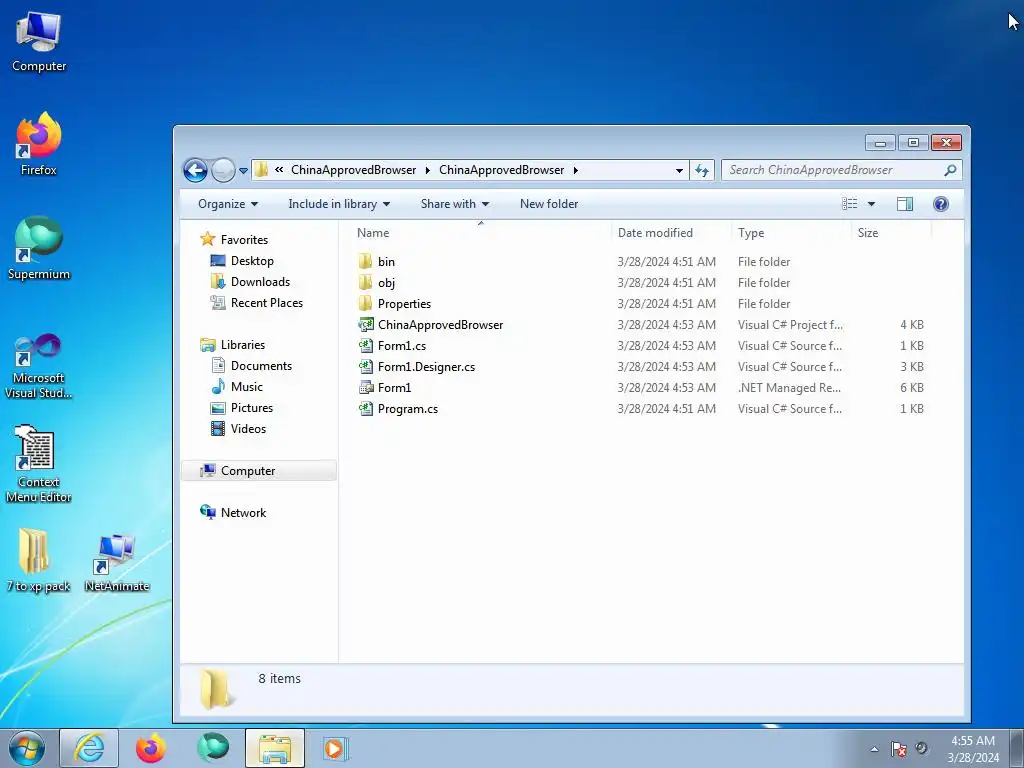
Task: Click Action Center flag tray icon
Action: point(899,749)
